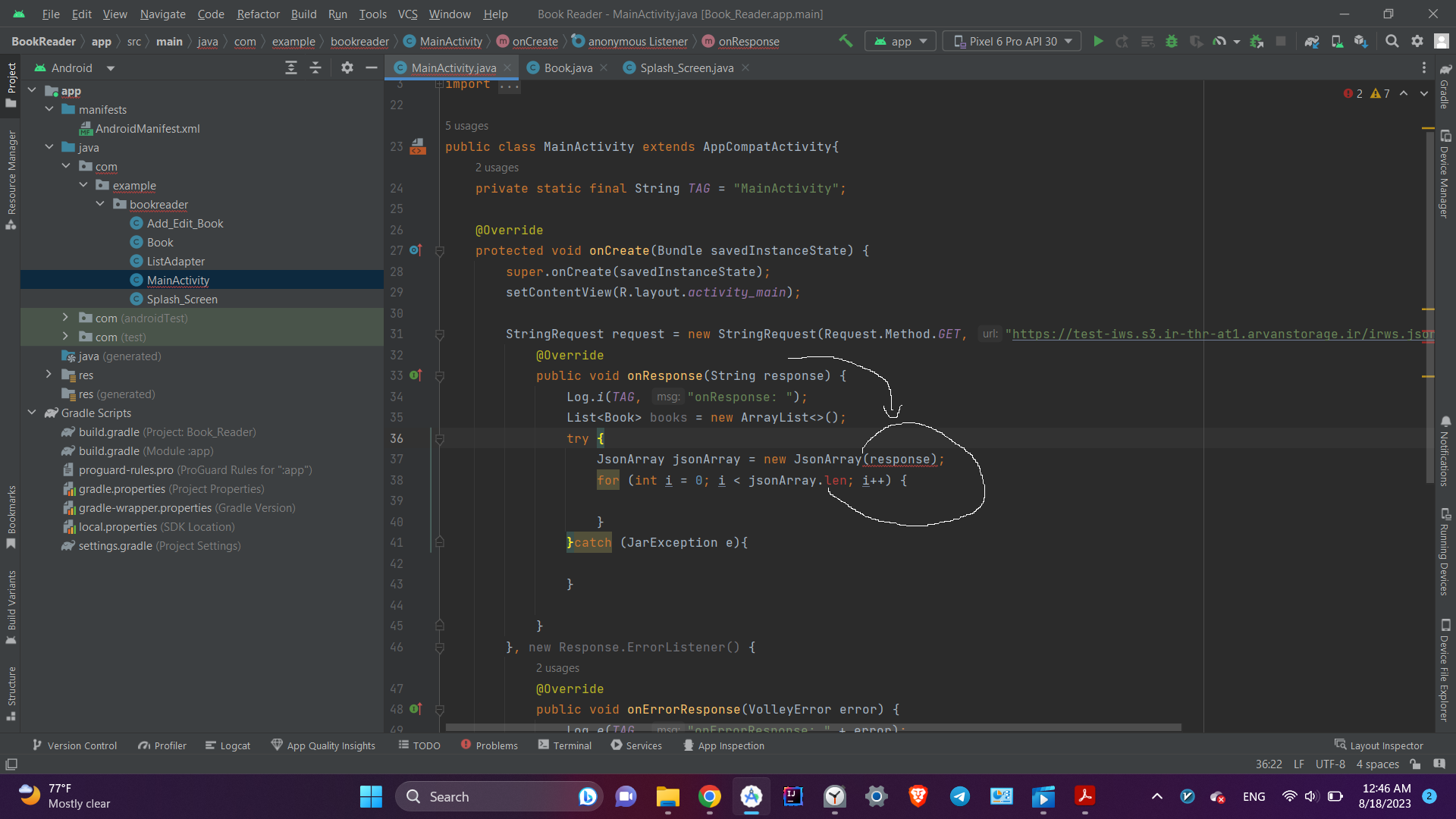The image size is (1456, 819).
Task: Expand the com (androidTest) folder
Action: pyautogui.click(x=65, y=318)
